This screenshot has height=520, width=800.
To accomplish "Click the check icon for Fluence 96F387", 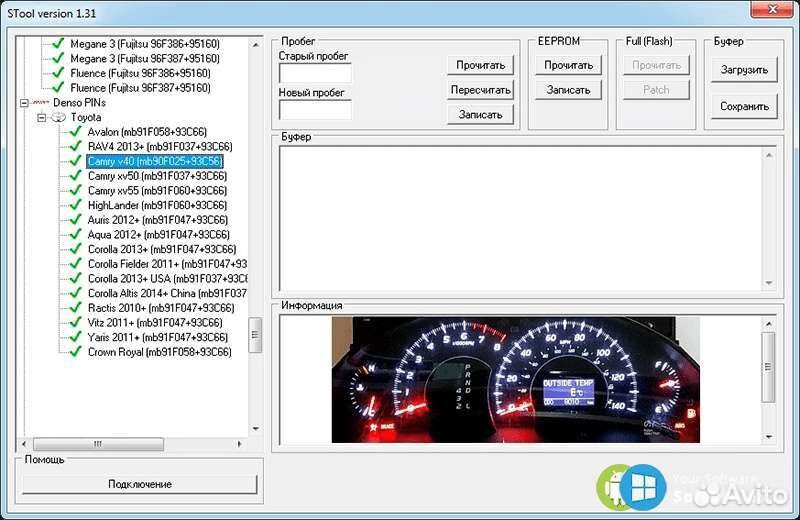I will point(58,87).
